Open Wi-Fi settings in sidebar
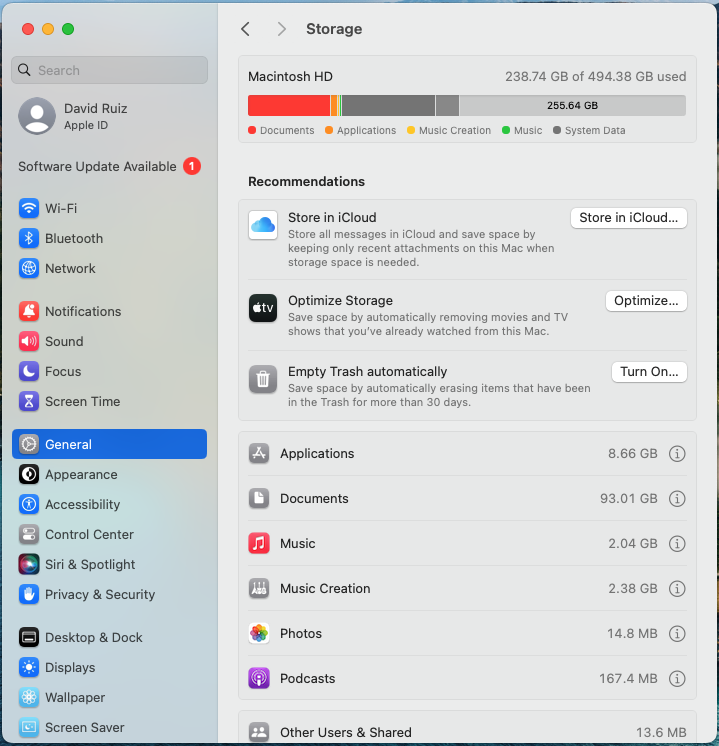This screenshot has width=719, height=746. [61, 209]
